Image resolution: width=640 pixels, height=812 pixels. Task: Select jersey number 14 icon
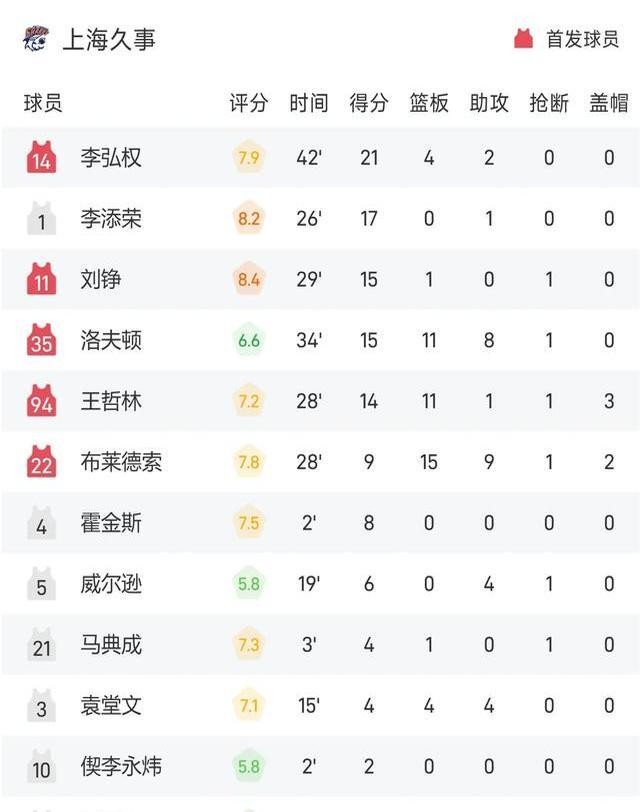pos(41,157)
